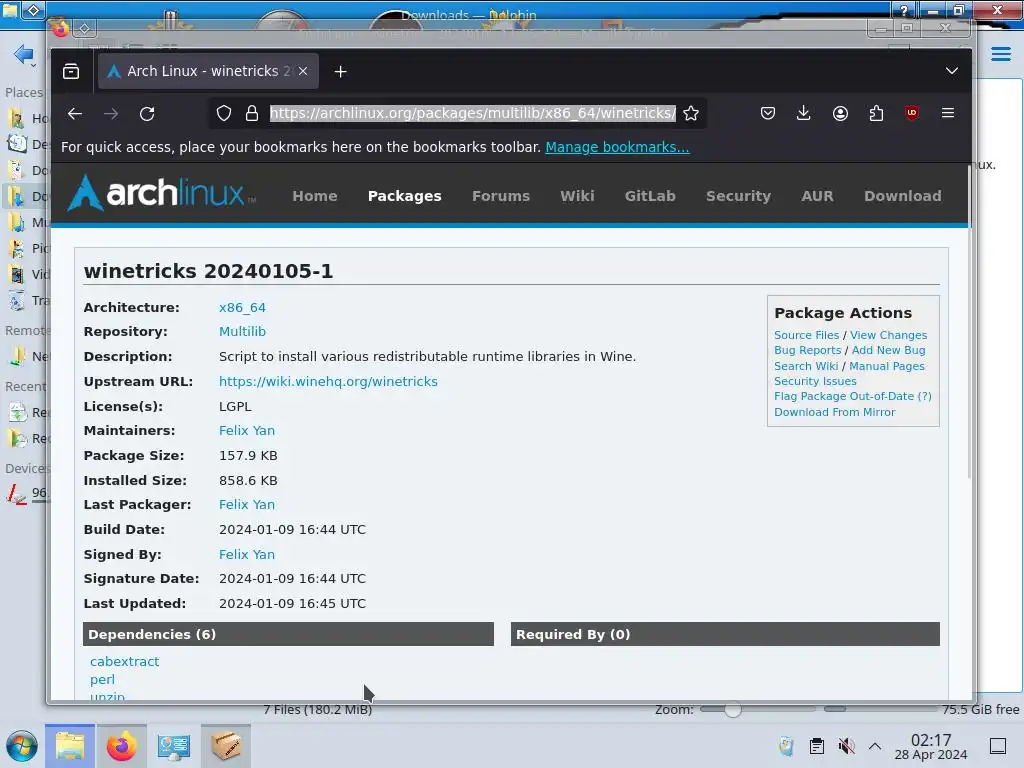1024x768 pixels.
Task: Toggle the muted volume tray icon
Action: pyautogui.click(x=846, y=746)
